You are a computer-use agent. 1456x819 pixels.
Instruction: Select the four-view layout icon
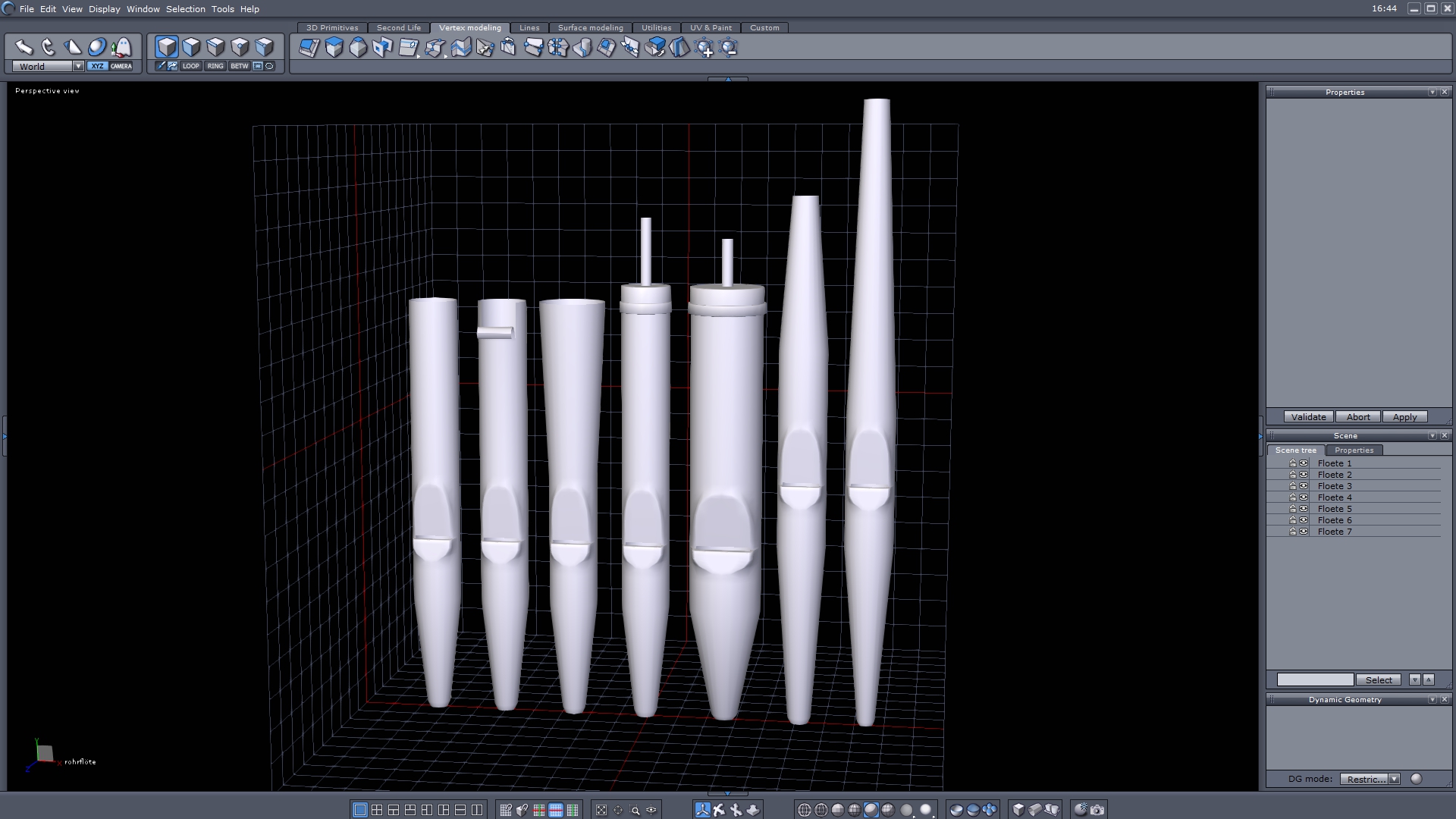(377, 810)
